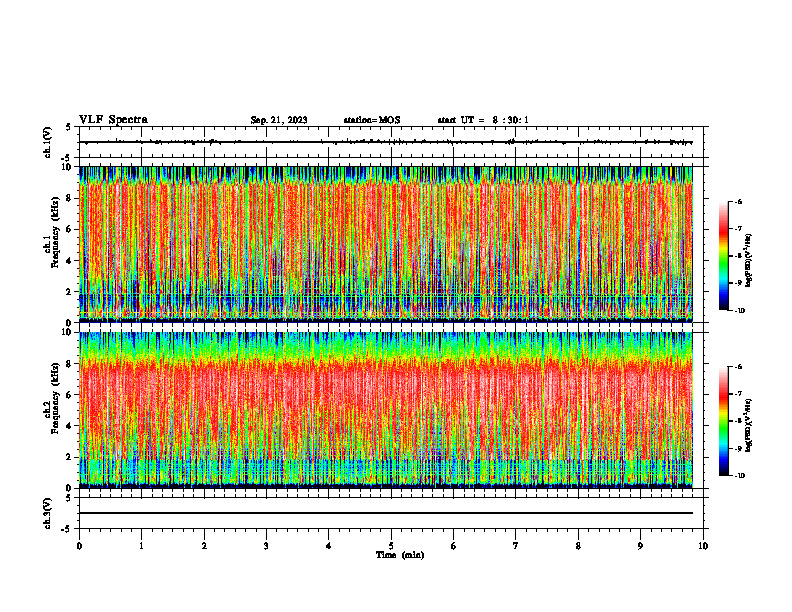792x612 pixels.
Task: Click the time axis tick label '8'
Action: 578,546
